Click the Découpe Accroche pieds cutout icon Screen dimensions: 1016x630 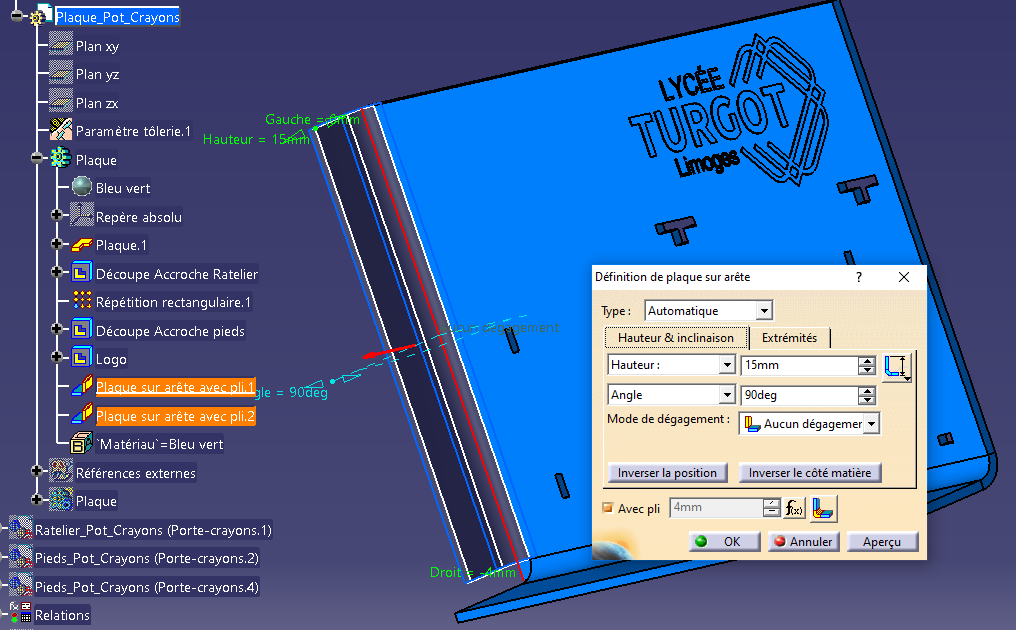click(82, 330)
